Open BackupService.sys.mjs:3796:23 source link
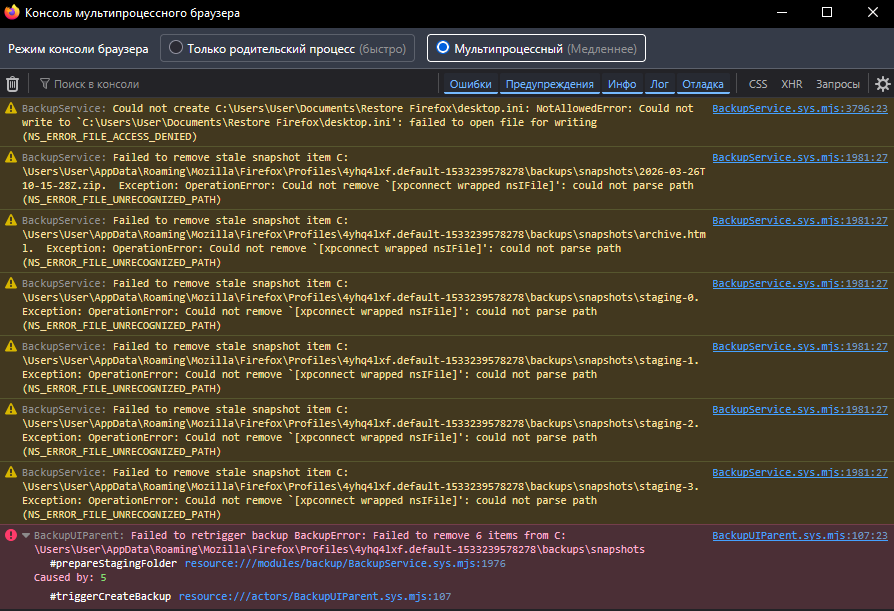This screenshot has width=894, height=611. 799,108
